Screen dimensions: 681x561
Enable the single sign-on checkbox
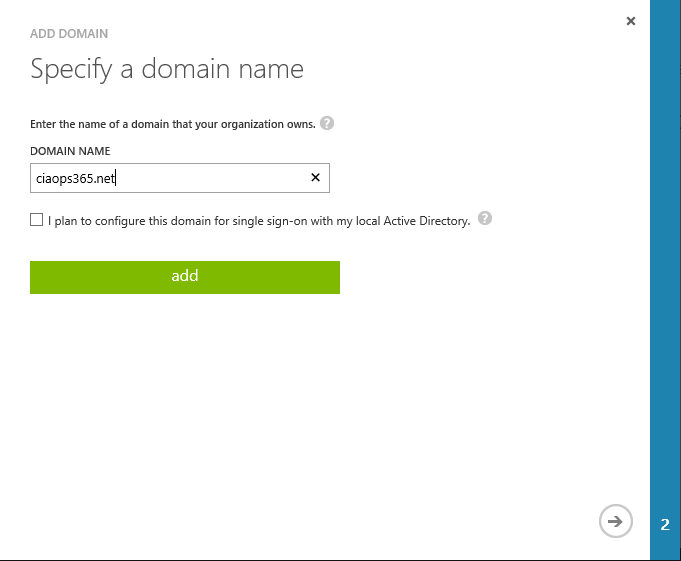[37, 220]
